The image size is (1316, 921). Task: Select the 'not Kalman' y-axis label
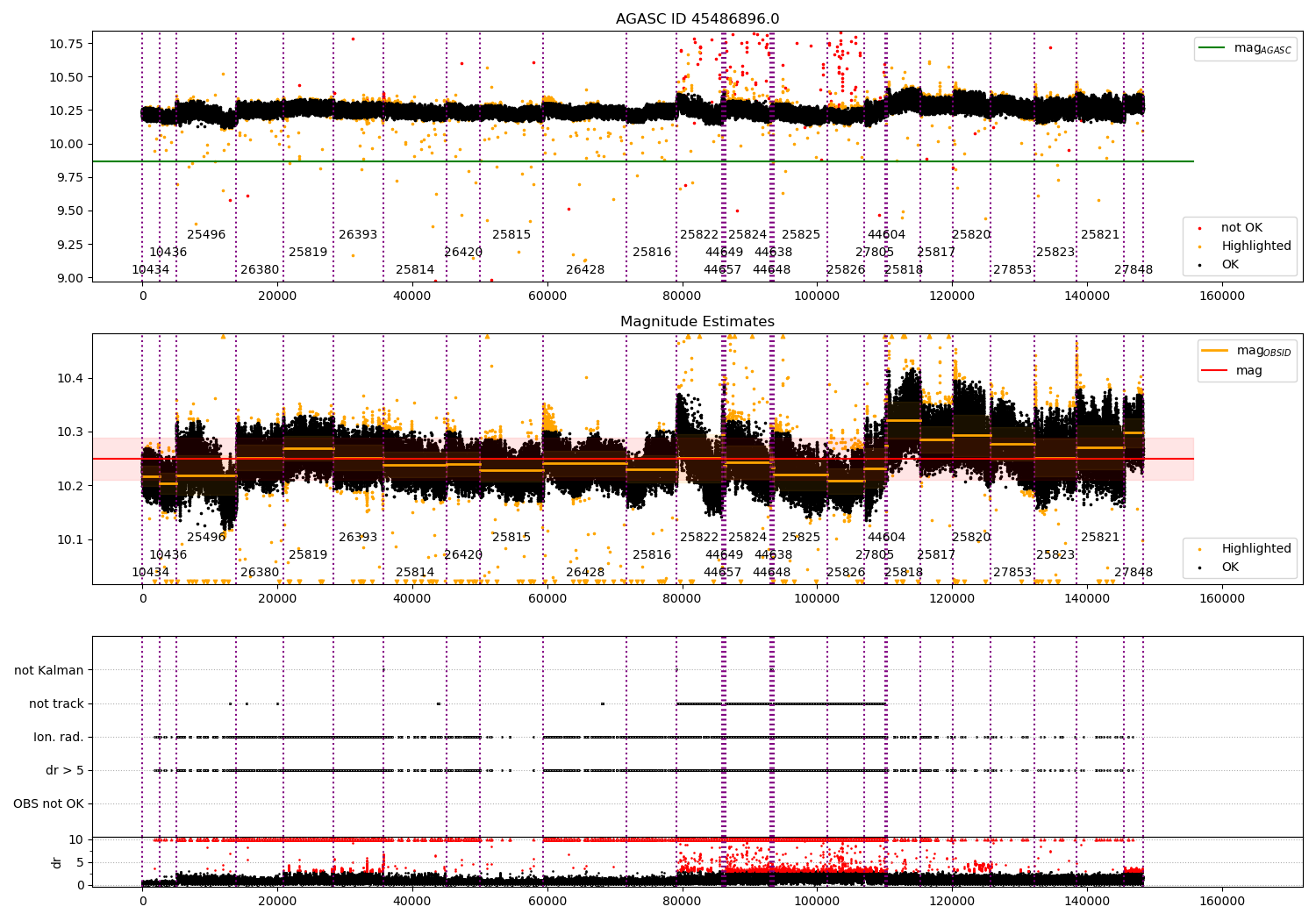(x=49, y=670)
